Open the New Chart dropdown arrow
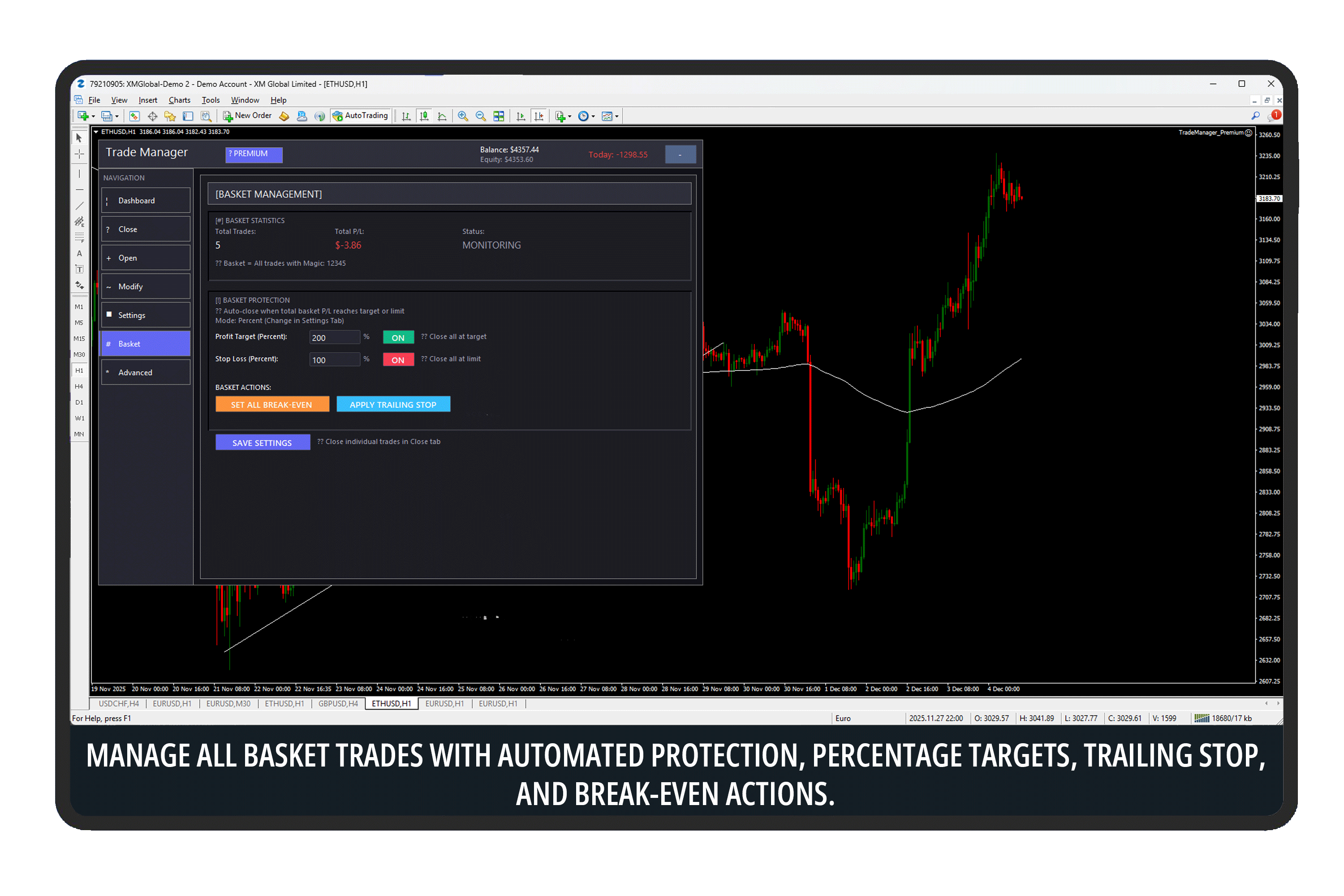Viewport: 1344px width, 896px height. 93,116
